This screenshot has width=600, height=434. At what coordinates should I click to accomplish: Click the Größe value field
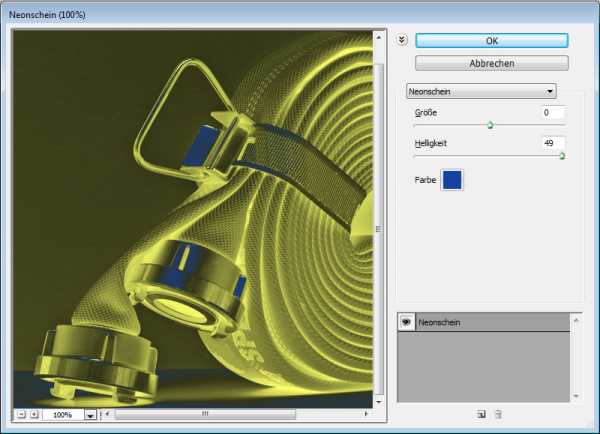pos(553,113)
